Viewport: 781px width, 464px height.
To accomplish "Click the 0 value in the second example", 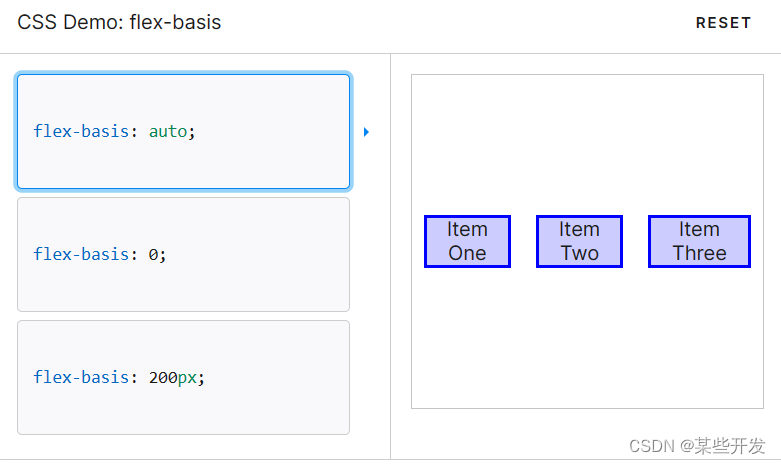I will [x=153, y=255].
